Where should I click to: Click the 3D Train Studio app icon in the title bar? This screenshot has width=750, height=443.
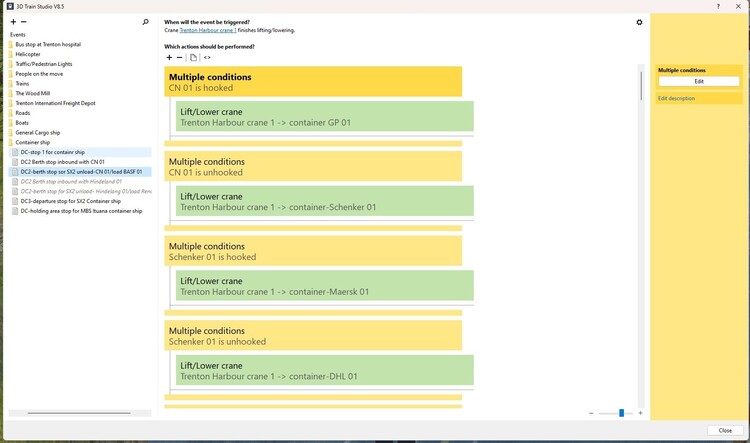click(x=10, y=6)
